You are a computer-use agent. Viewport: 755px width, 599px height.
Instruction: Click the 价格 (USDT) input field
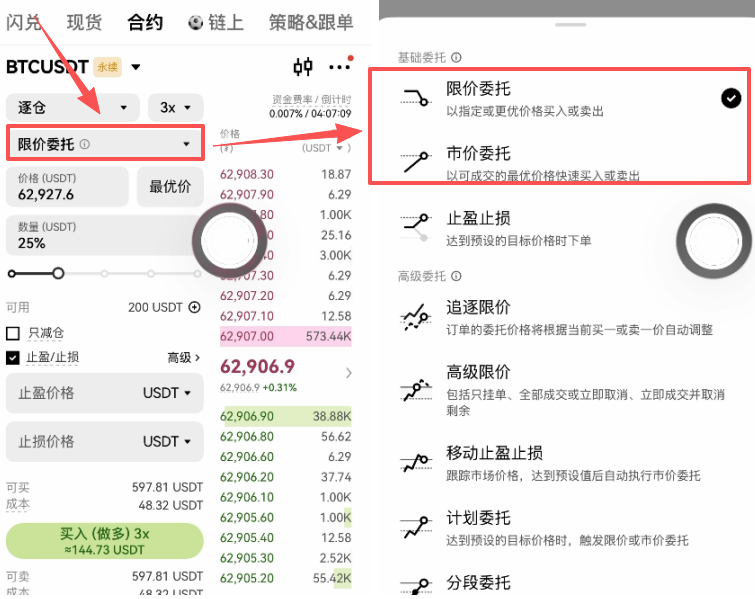point(67,186)
